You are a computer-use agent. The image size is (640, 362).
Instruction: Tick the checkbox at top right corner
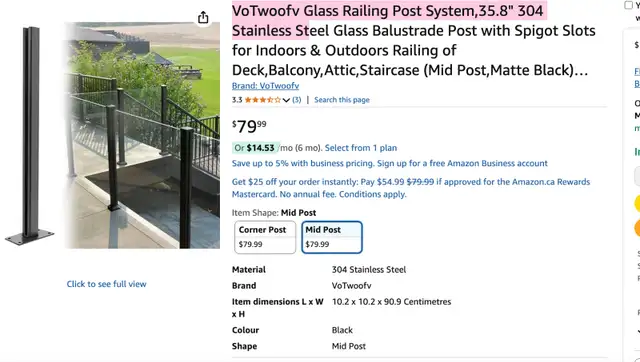tap(629, 5)
